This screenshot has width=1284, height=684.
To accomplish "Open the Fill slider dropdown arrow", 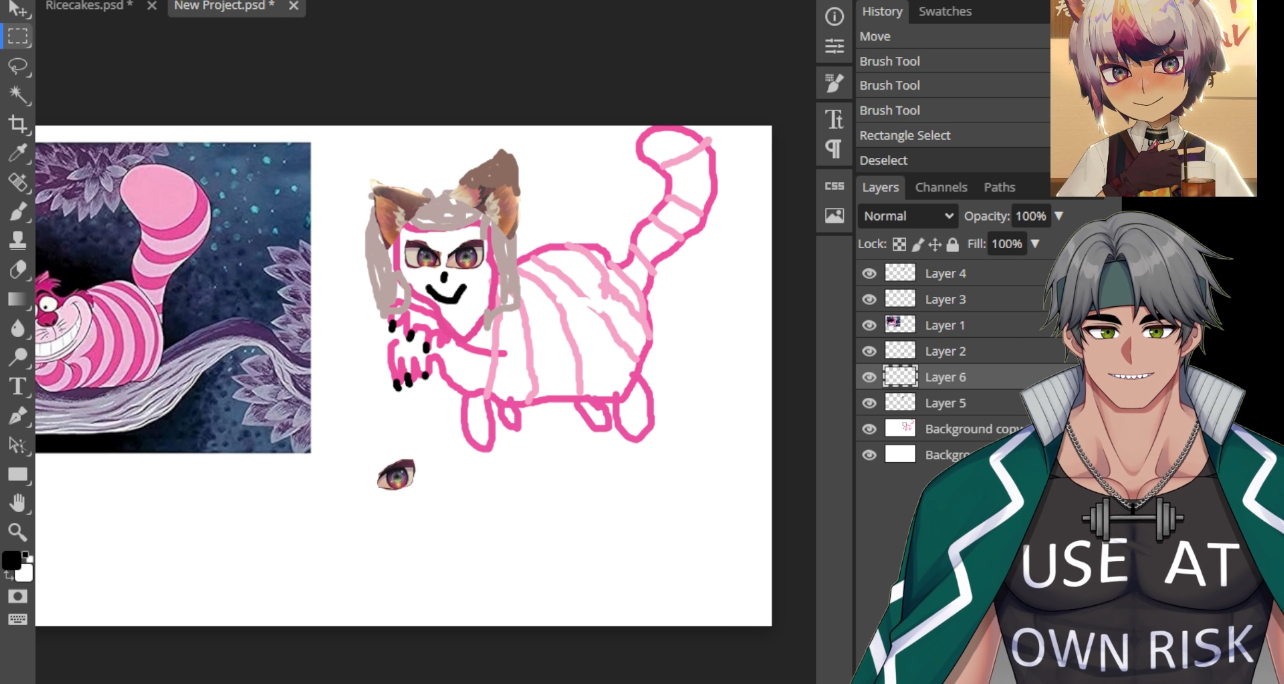I will (x=1035, y=244).
